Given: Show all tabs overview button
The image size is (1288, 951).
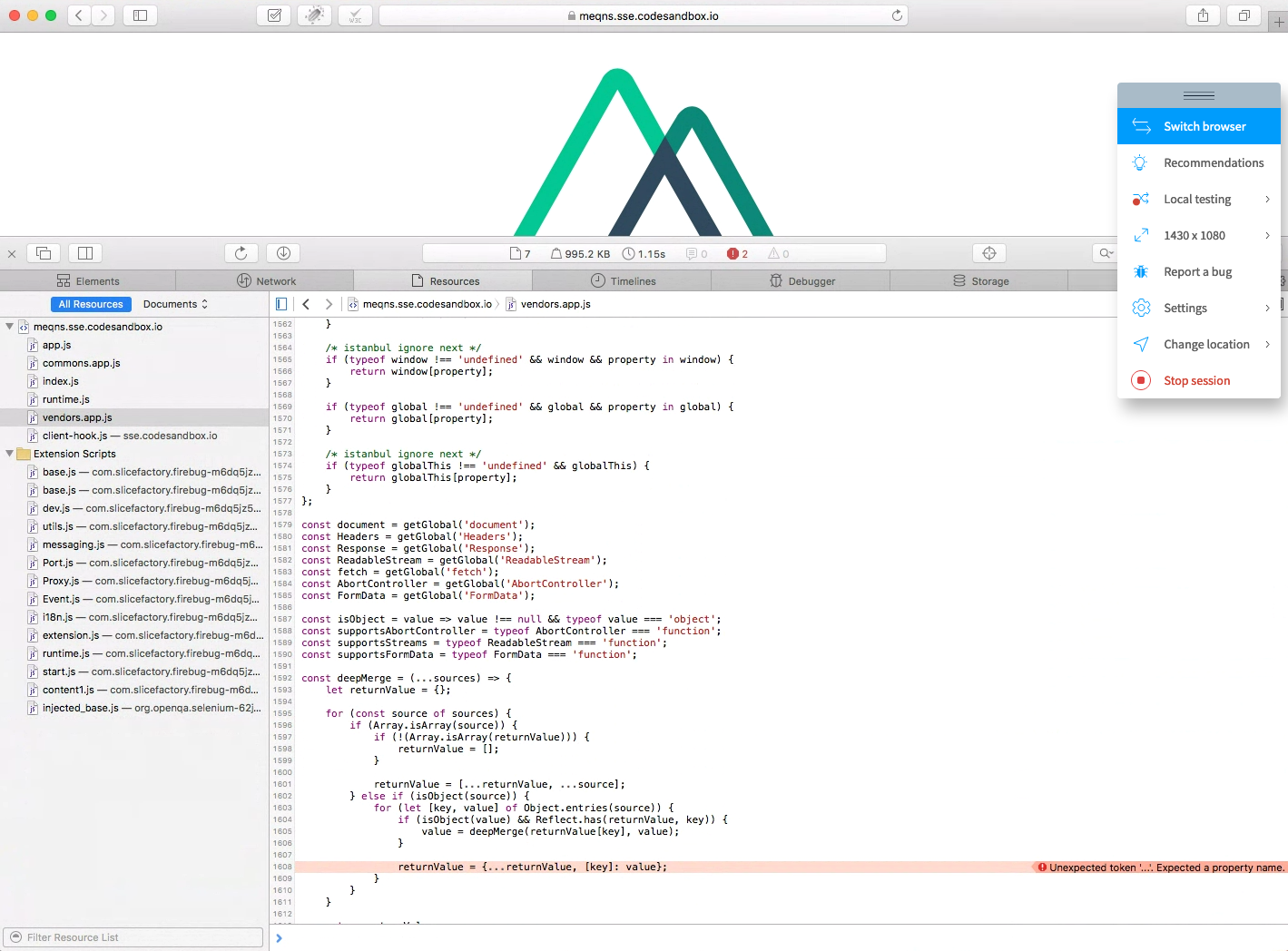Looking at the screenshot, I should click(1244, 15).
